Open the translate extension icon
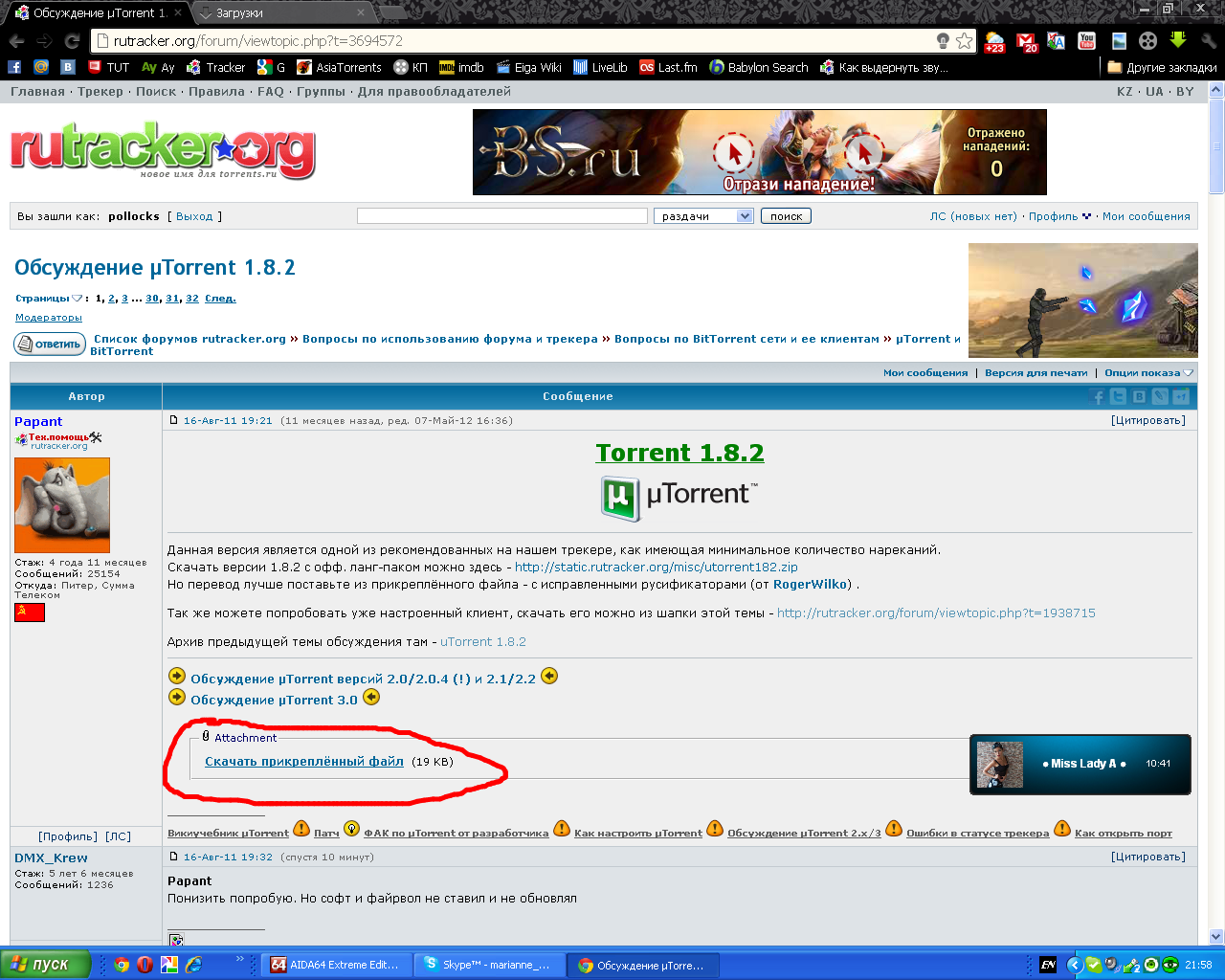 click(1056, 41)
